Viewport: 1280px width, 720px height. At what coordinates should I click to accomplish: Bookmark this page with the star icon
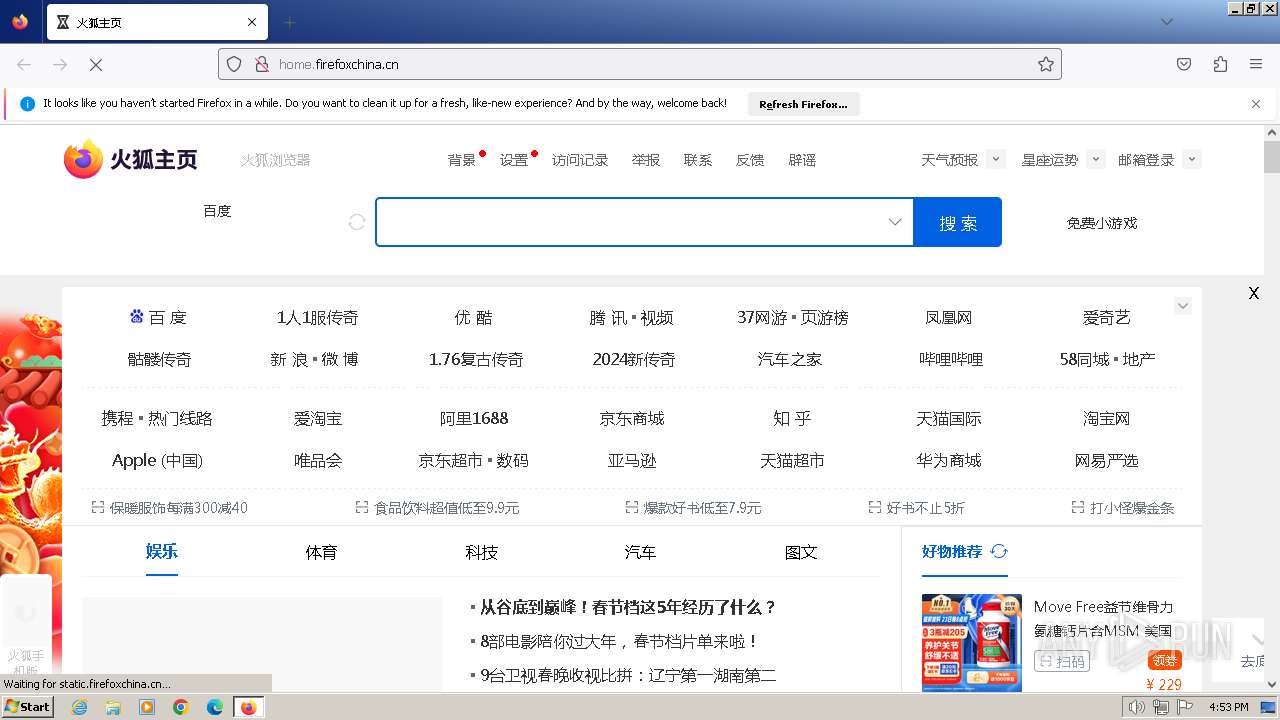pyautogui.click(x=1046, y=64)
